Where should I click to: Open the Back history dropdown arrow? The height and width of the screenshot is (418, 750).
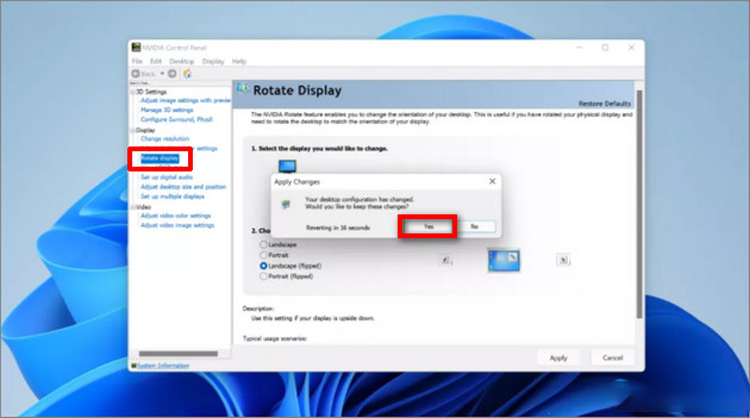[162, 74]
